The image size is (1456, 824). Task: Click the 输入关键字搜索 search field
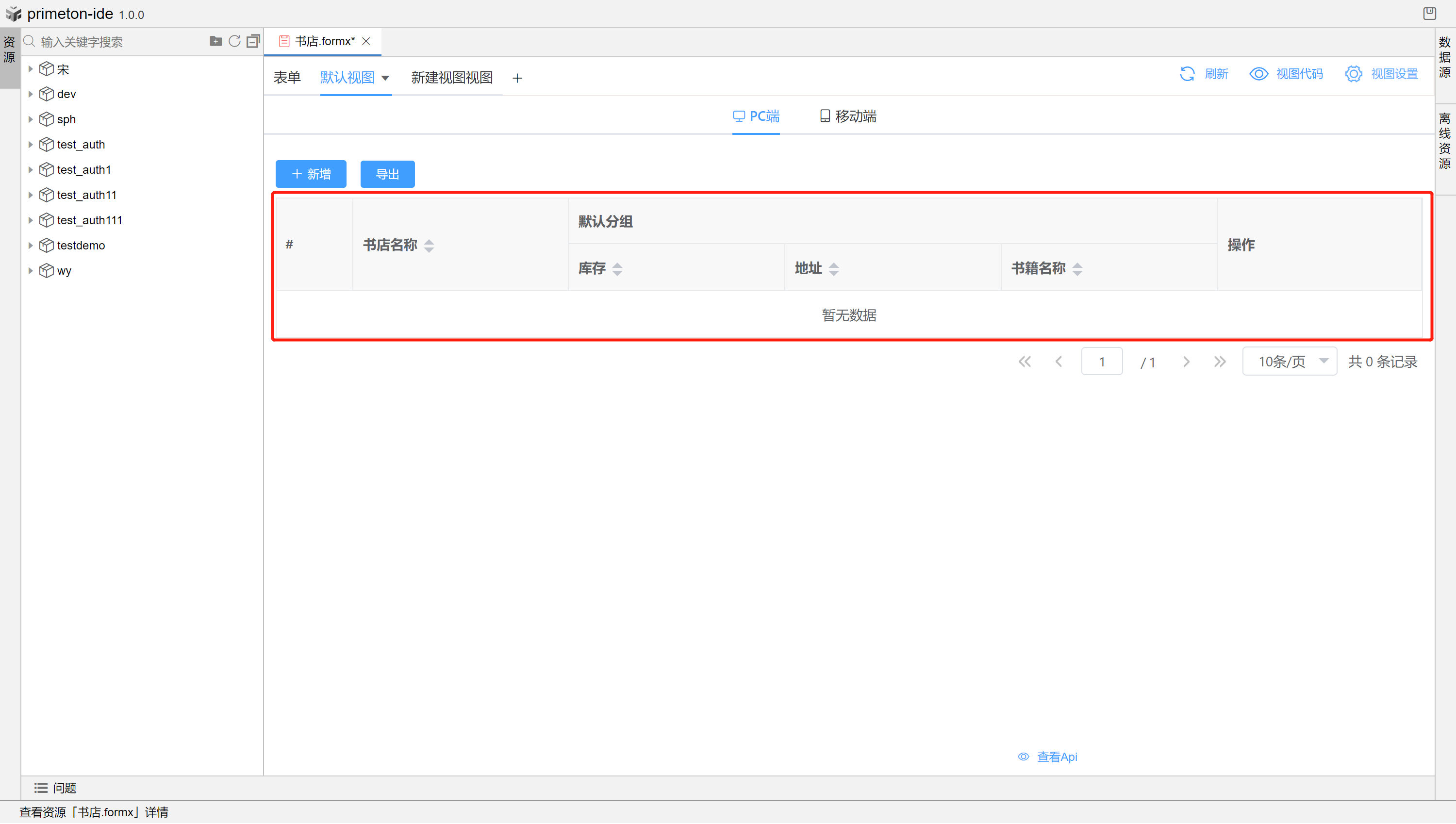[122, 42]
